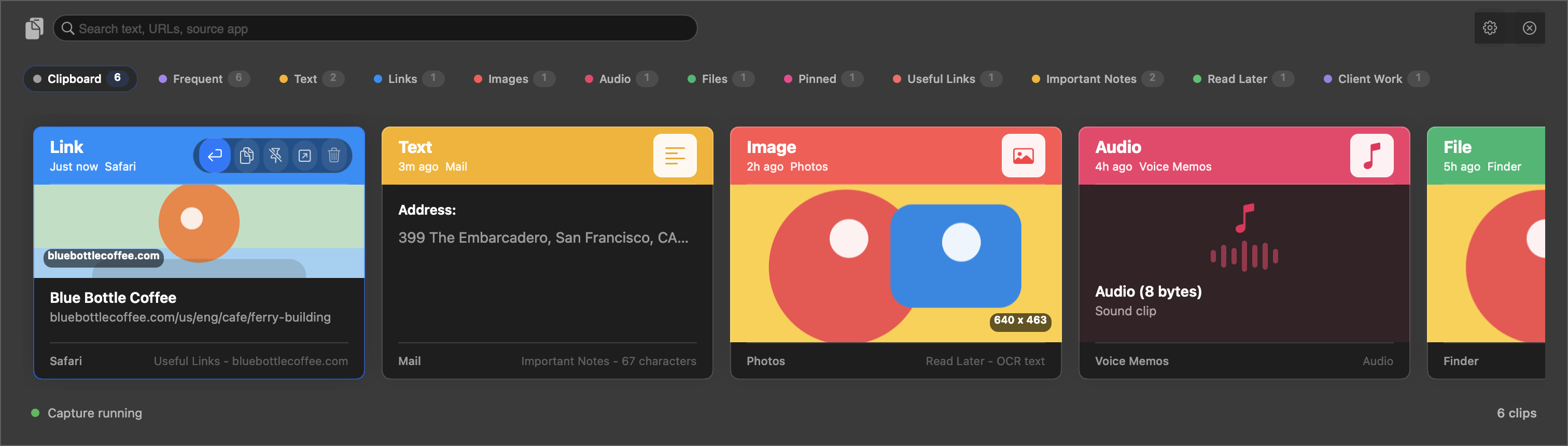Click the 'Photos' footer label
This screenshot has width=1568, height=446.
tap(765, 361)
